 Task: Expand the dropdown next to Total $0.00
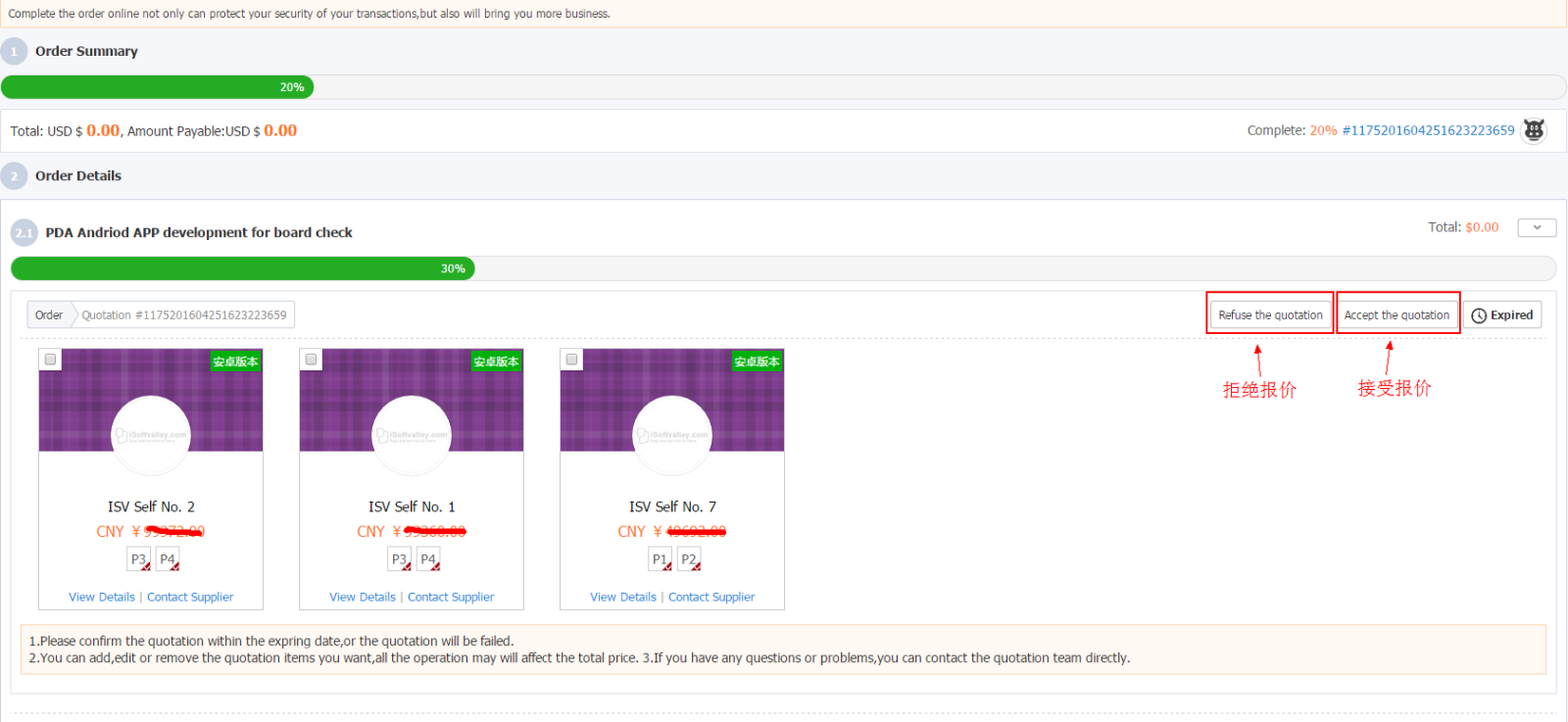pos(1537,227)
